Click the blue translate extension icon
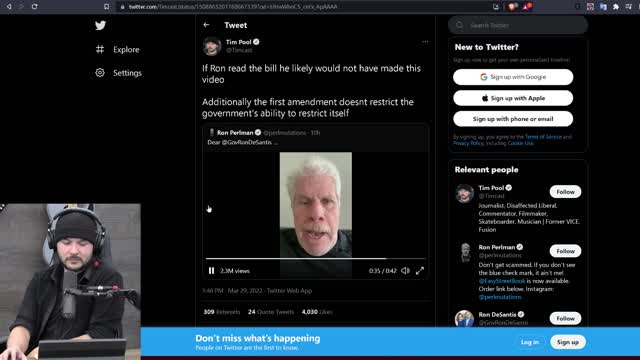The height and width of the screenshot is (360, 640). (603, 7)
